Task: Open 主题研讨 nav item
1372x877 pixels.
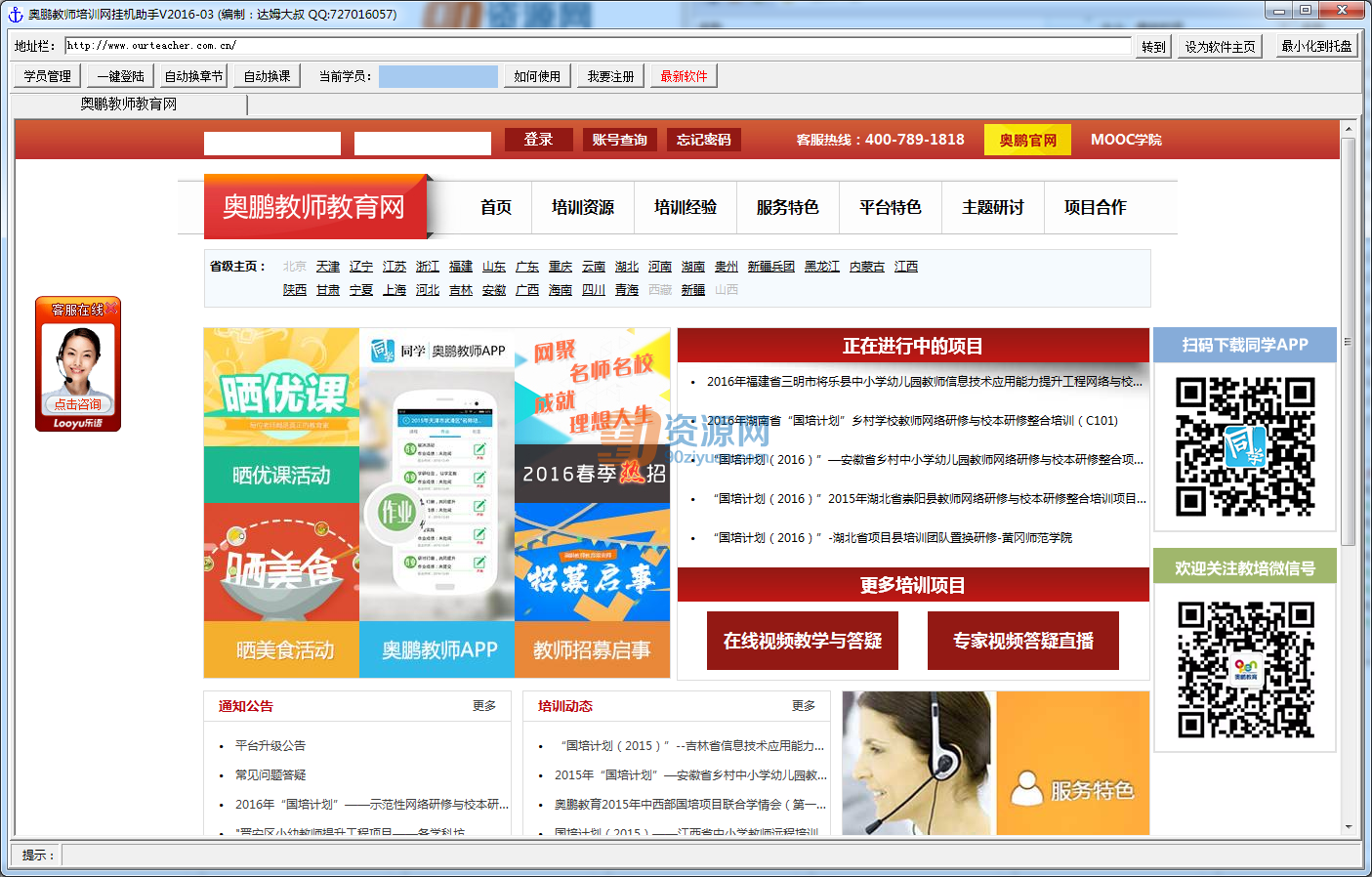Action: tap(993, 207)
